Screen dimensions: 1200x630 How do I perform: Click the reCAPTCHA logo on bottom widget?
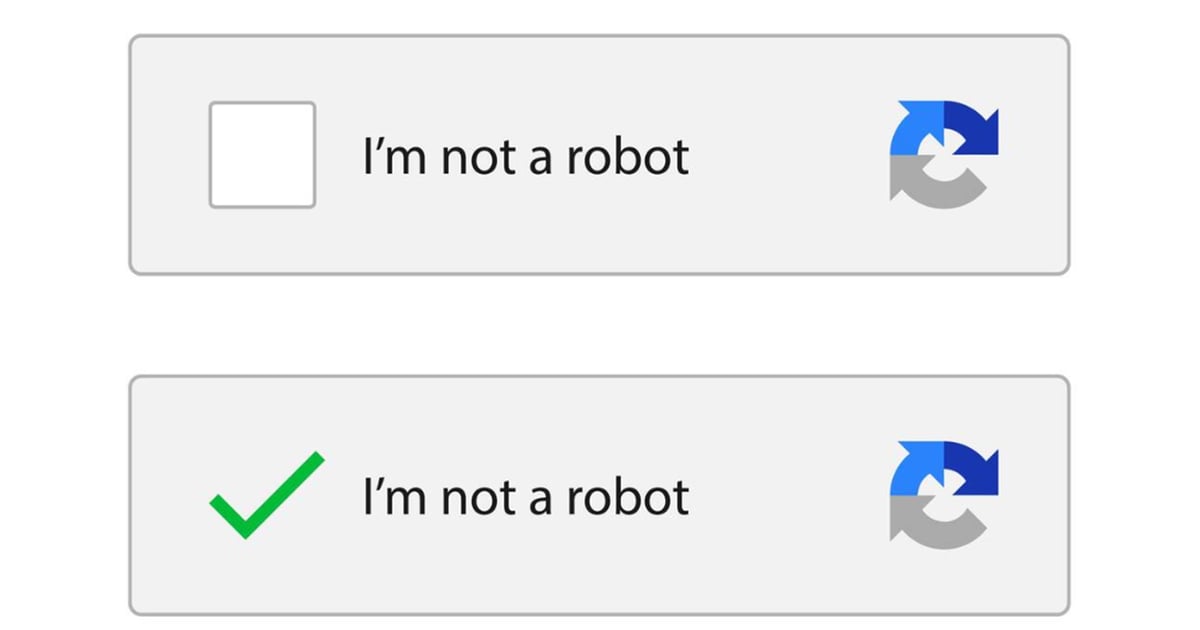pyautogui.click(x=944, y=492)
